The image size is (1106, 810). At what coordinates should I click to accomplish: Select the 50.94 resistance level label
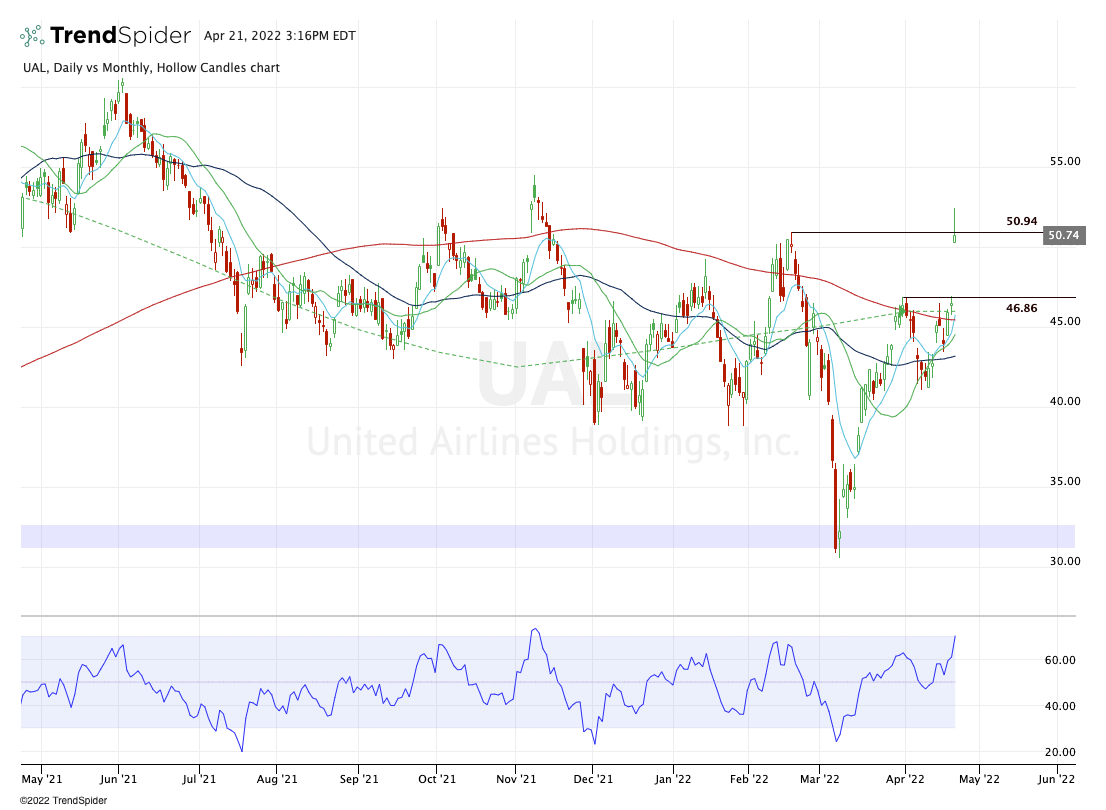(1021, 221)
